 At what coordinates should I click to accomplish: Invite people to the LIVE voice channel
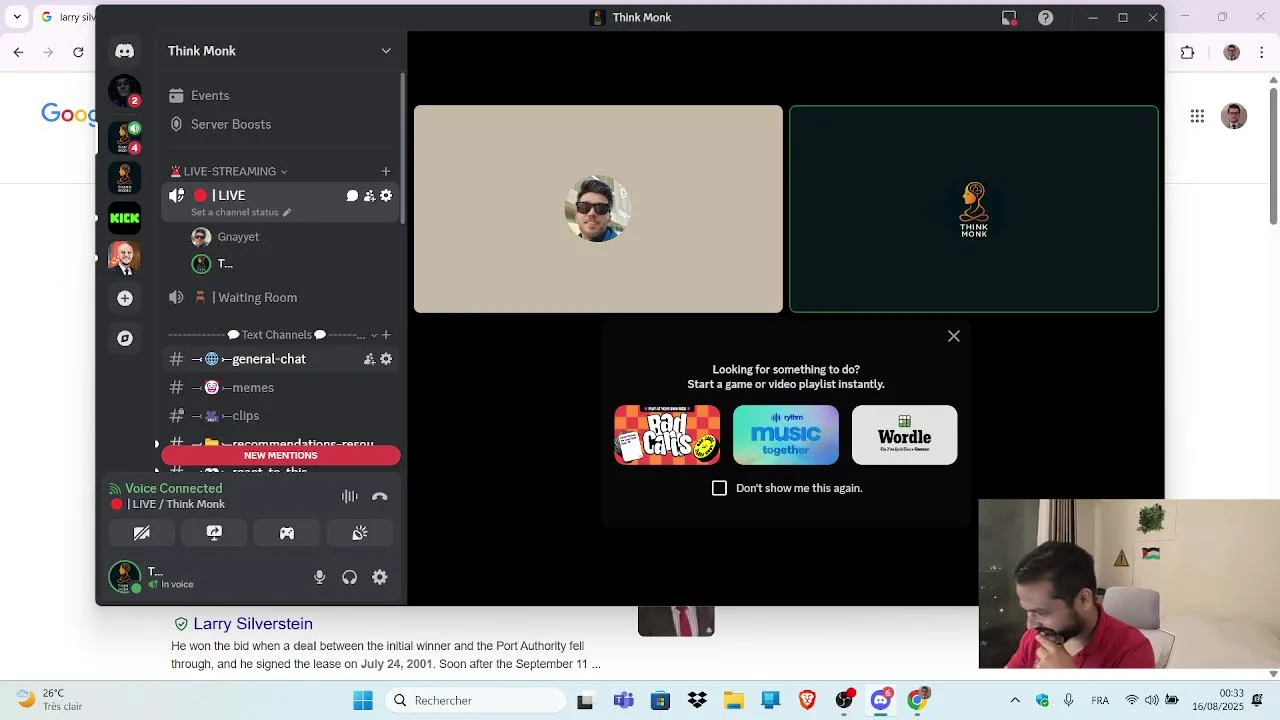(369, 196)
